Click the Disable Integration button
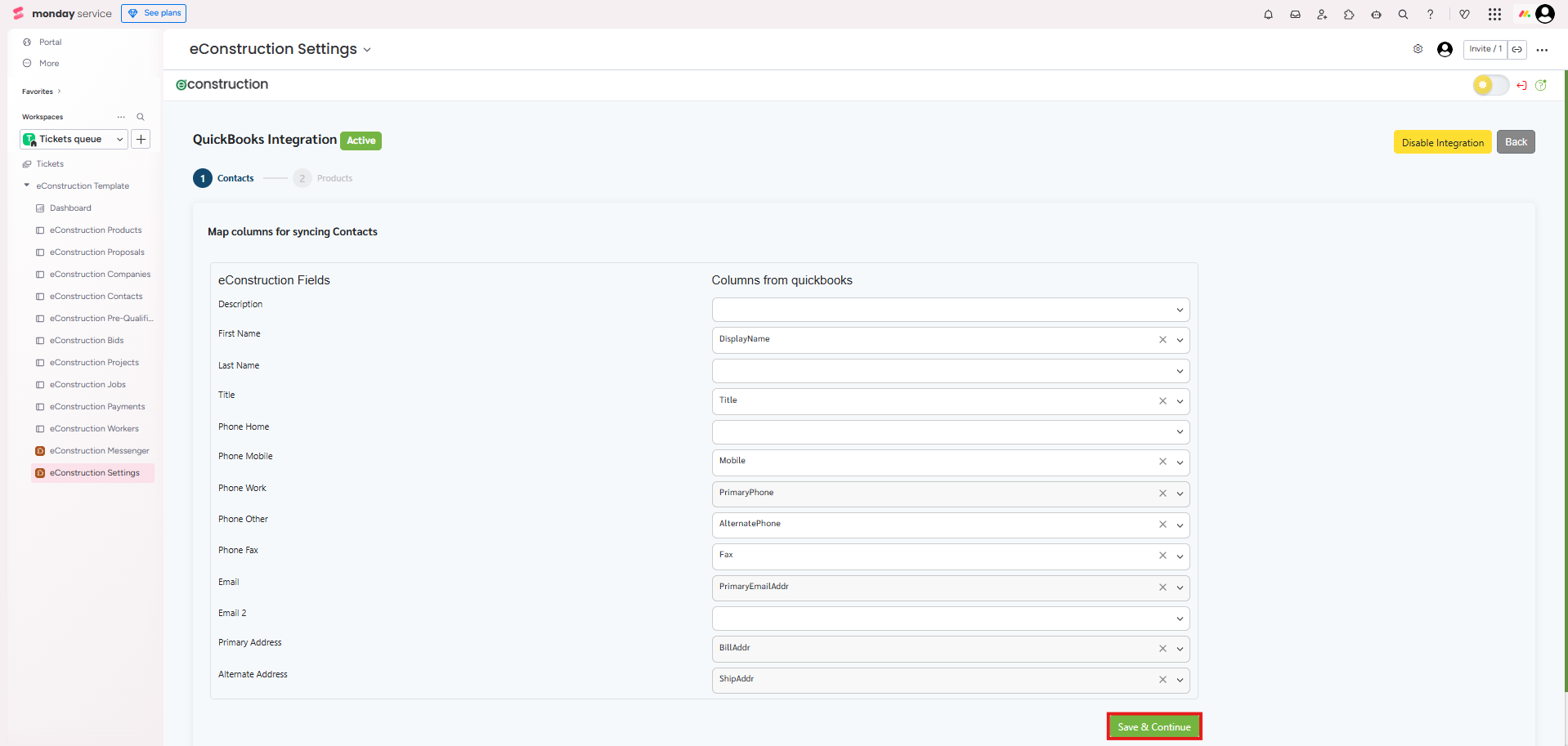 coord(1442,142)
